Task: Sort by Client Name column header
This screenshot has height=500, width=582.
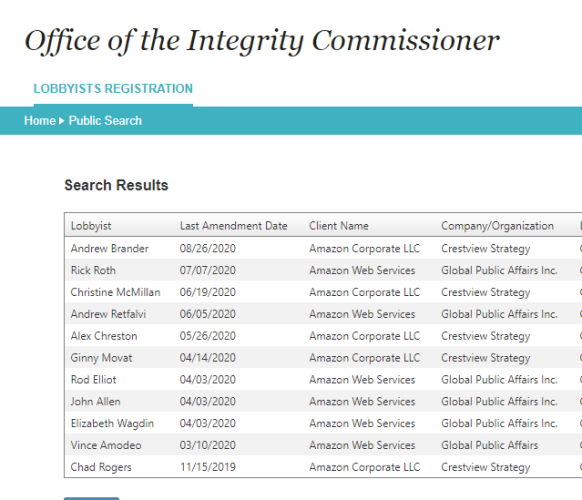Action: [339, 226]
